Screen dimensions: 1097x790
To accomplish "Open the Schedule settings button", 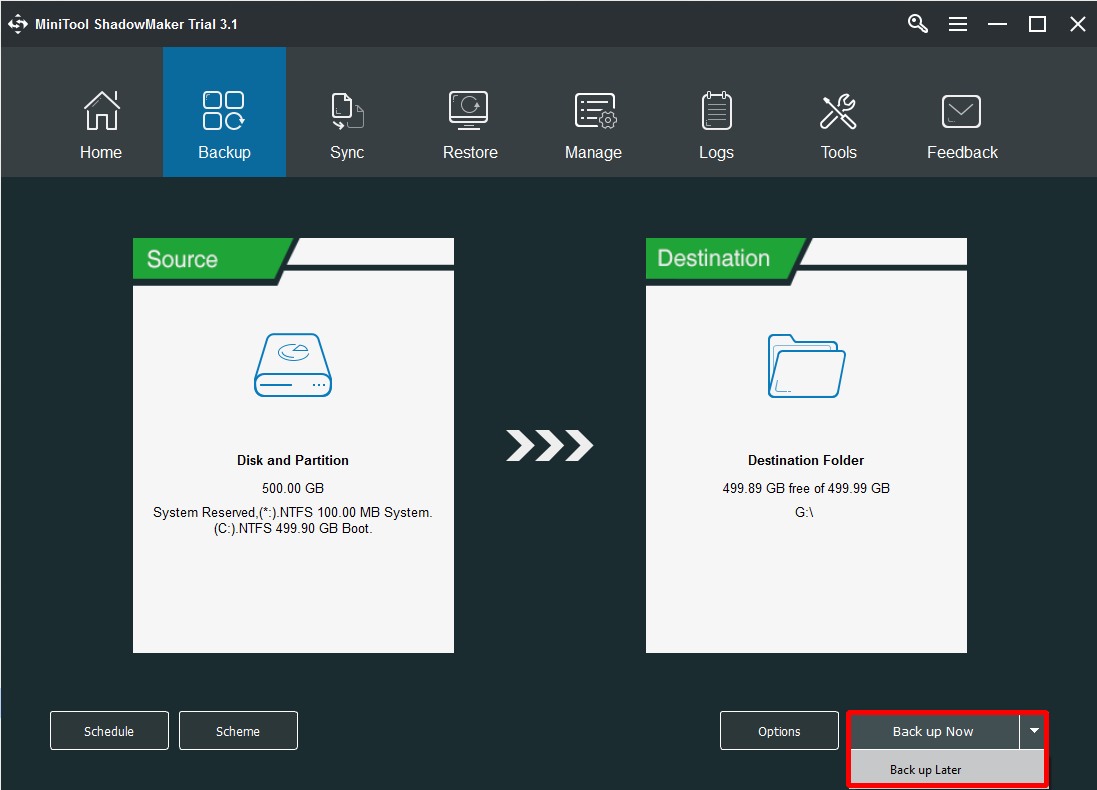I will (109, 730).
